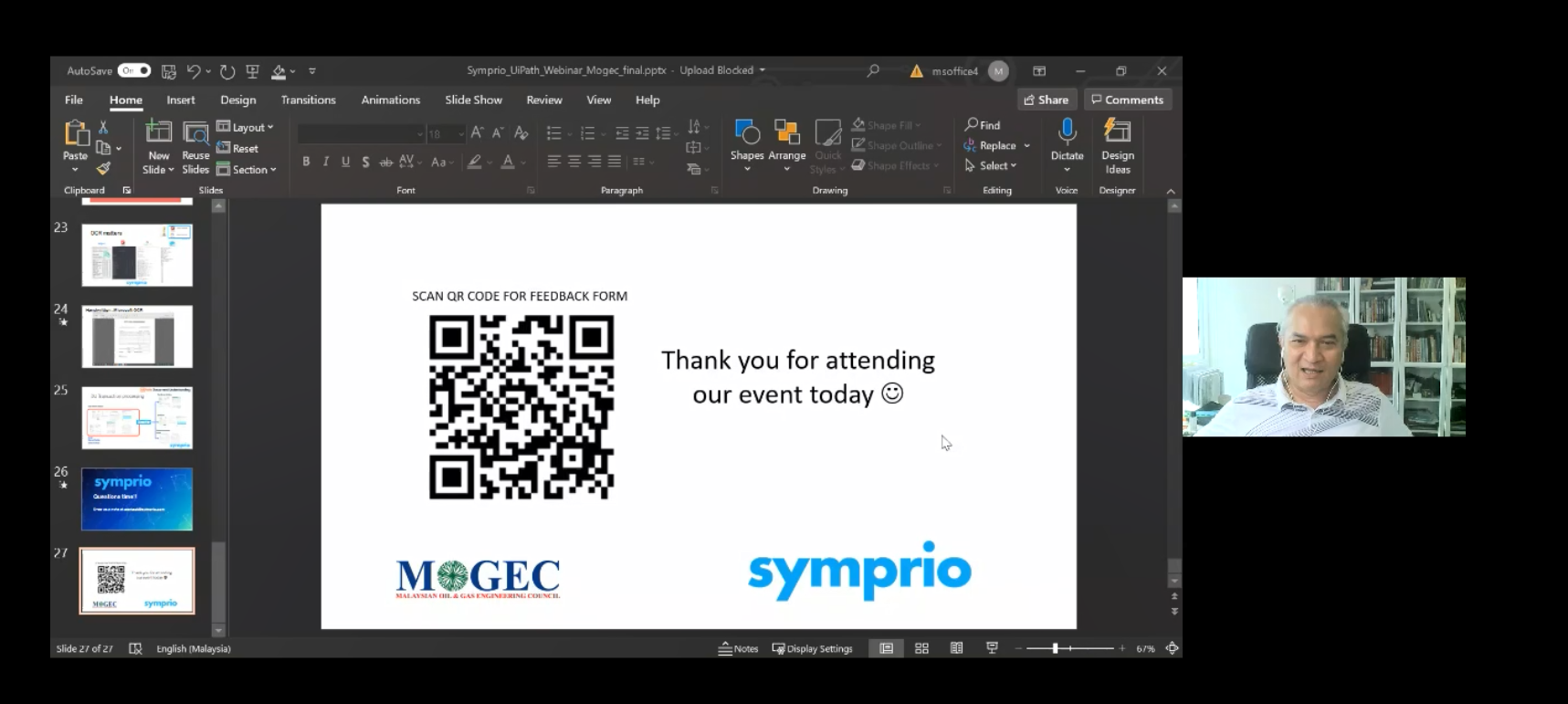
Task: Toggle Bold formatting
Action: coord(306,162)
